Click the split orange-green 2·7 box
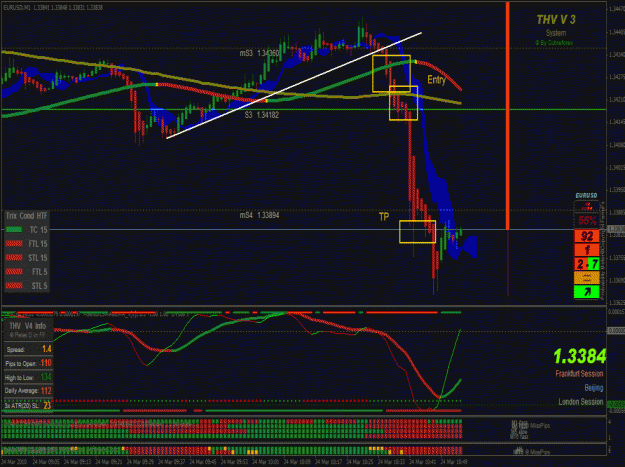Image resolution: width=625 pixels, height=467 pixels. click(x=587, y=264)
